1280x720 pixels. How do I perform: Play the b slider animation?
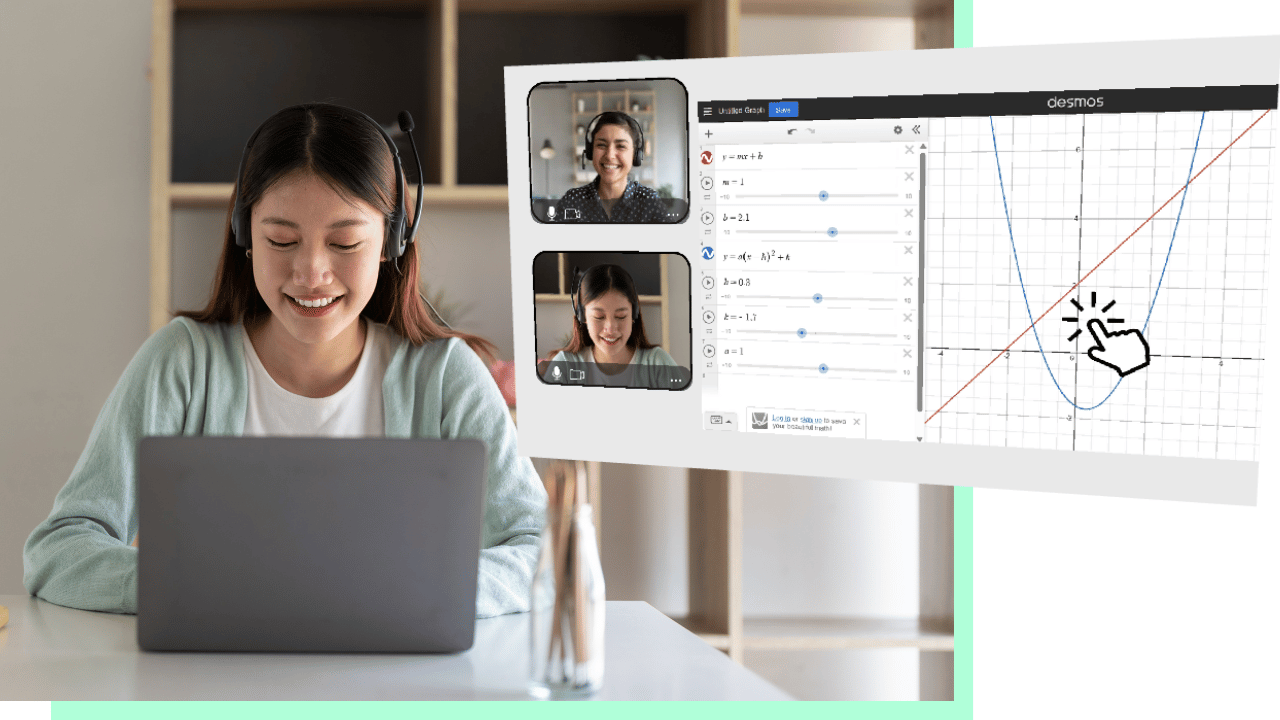pyautogui.click(x=708, y=218)
